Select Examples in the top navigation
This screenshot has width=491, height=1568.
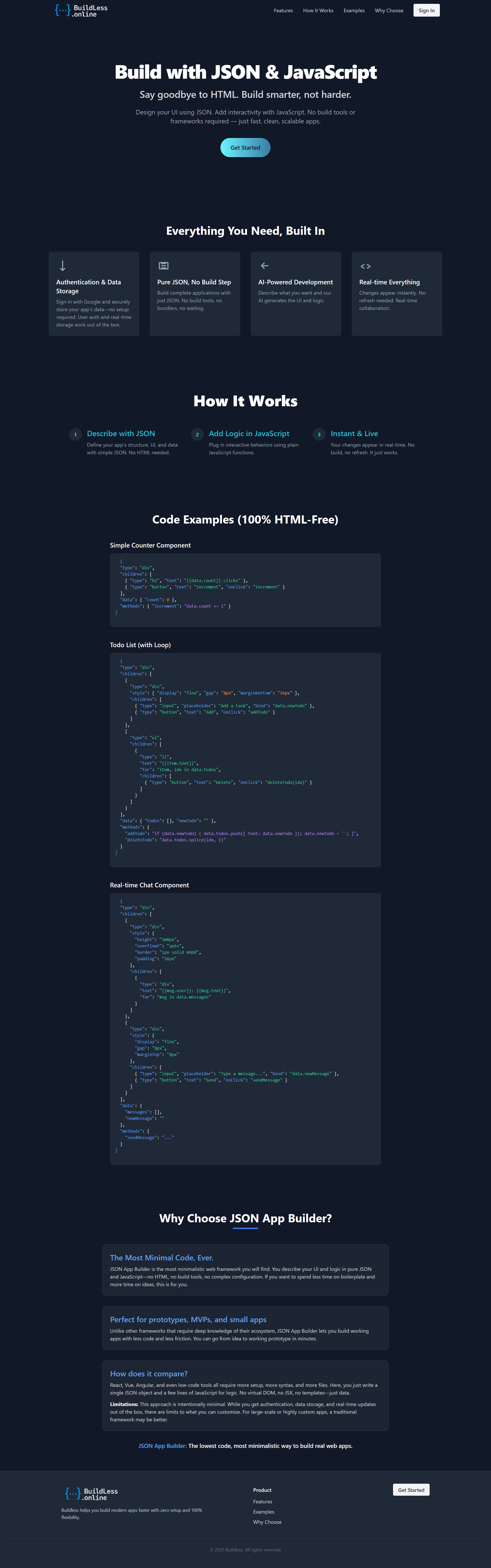(354, 10)
